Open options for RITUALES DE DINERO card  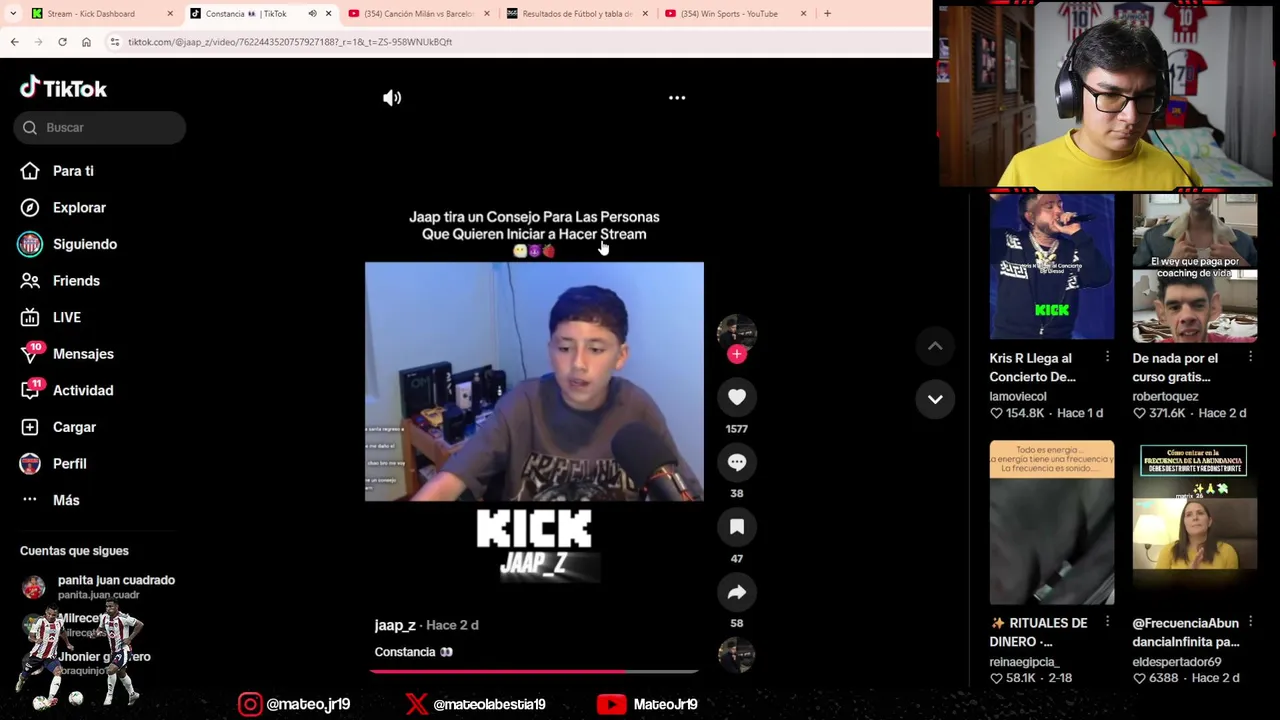[1107, 622]
